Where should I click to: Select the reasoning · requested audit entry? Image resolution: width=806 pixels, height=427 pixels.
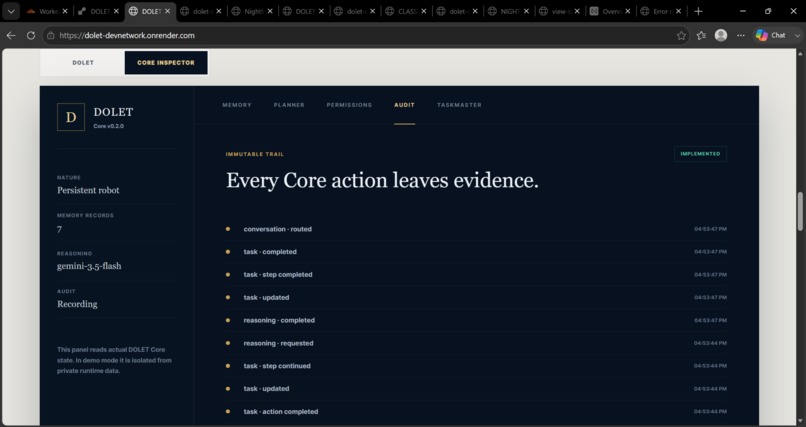[476, 343]
